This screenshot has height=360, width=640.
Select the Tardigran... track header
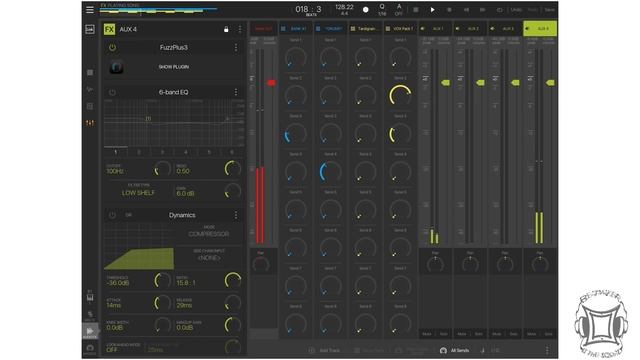pyautogui.click(x=366, y=29)
